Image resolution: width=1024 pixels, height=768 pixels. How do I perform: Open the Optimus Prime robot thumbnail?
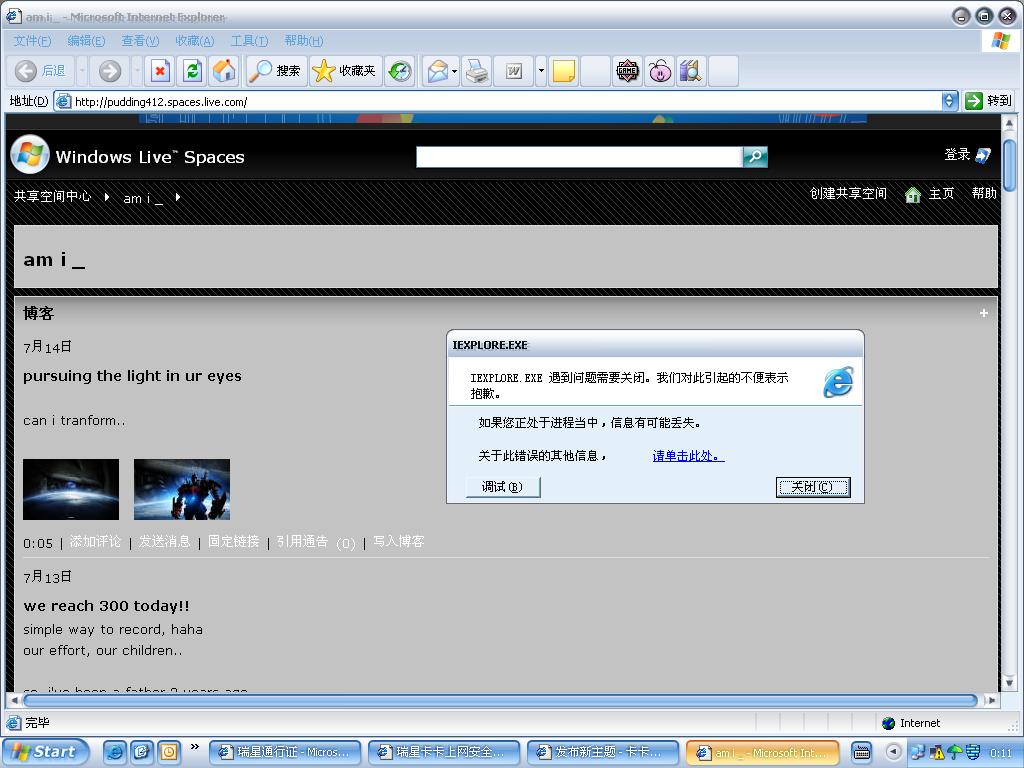pos(182,489)
